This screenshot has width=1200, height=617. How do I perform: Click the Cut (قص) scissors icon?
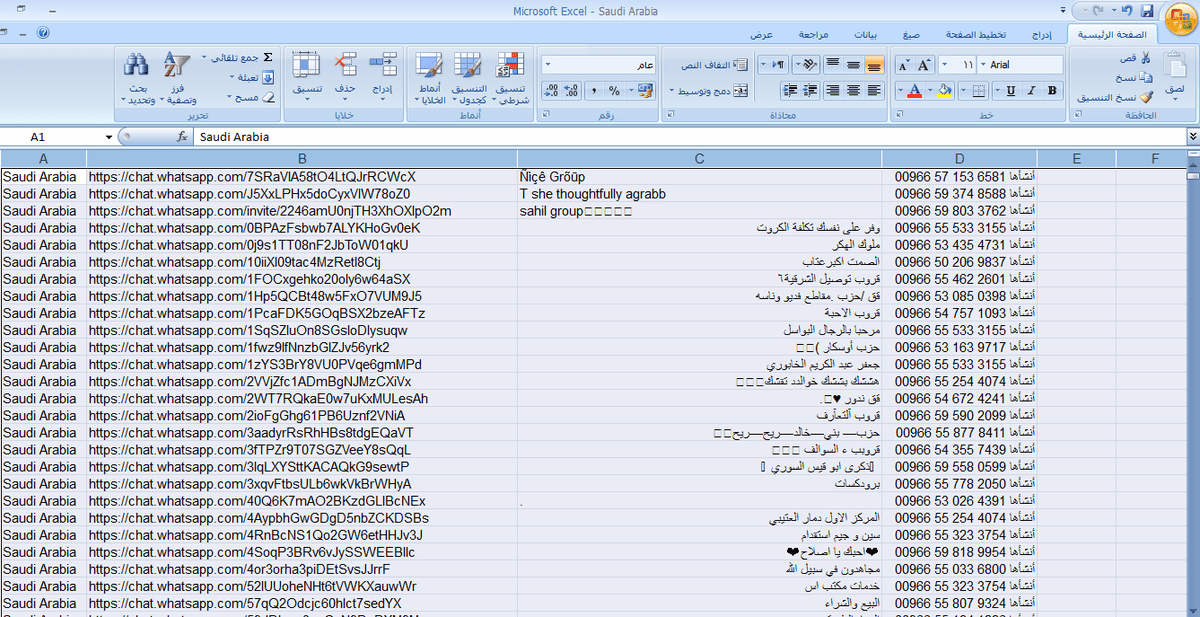(x=1145, y=59)
